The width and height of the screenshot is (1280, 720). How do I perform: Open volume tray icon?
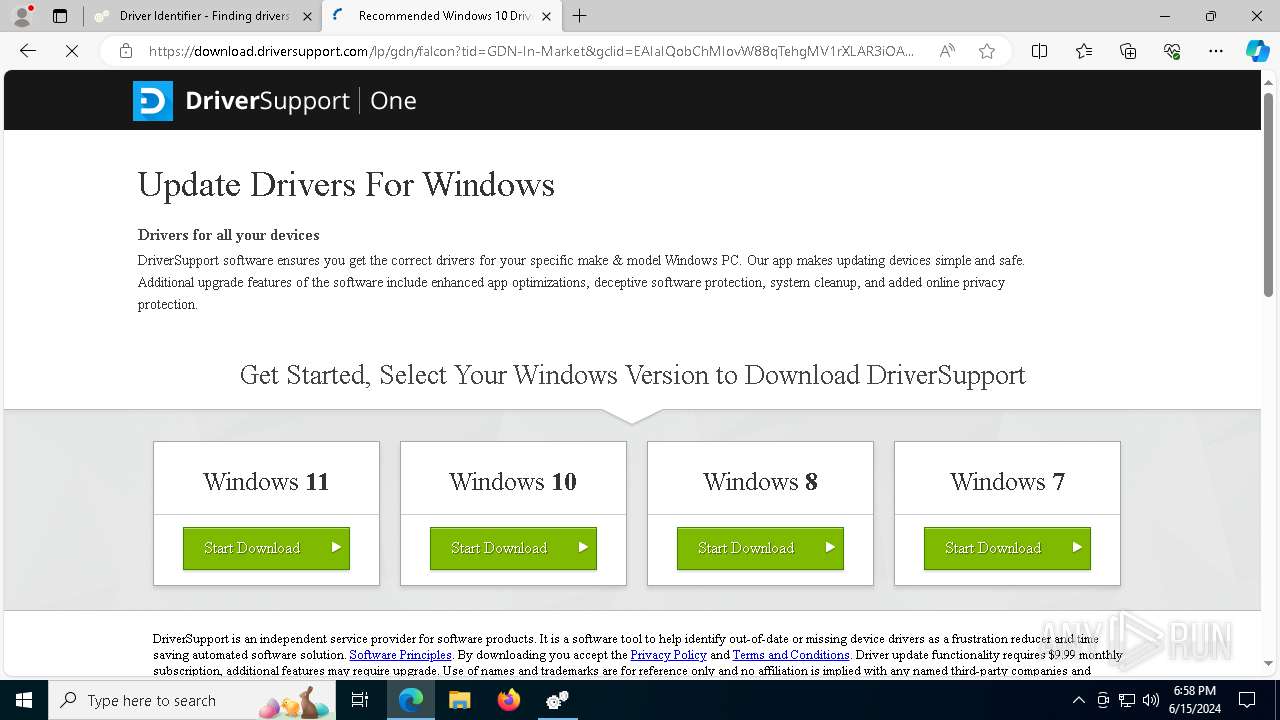(1151, 700)
